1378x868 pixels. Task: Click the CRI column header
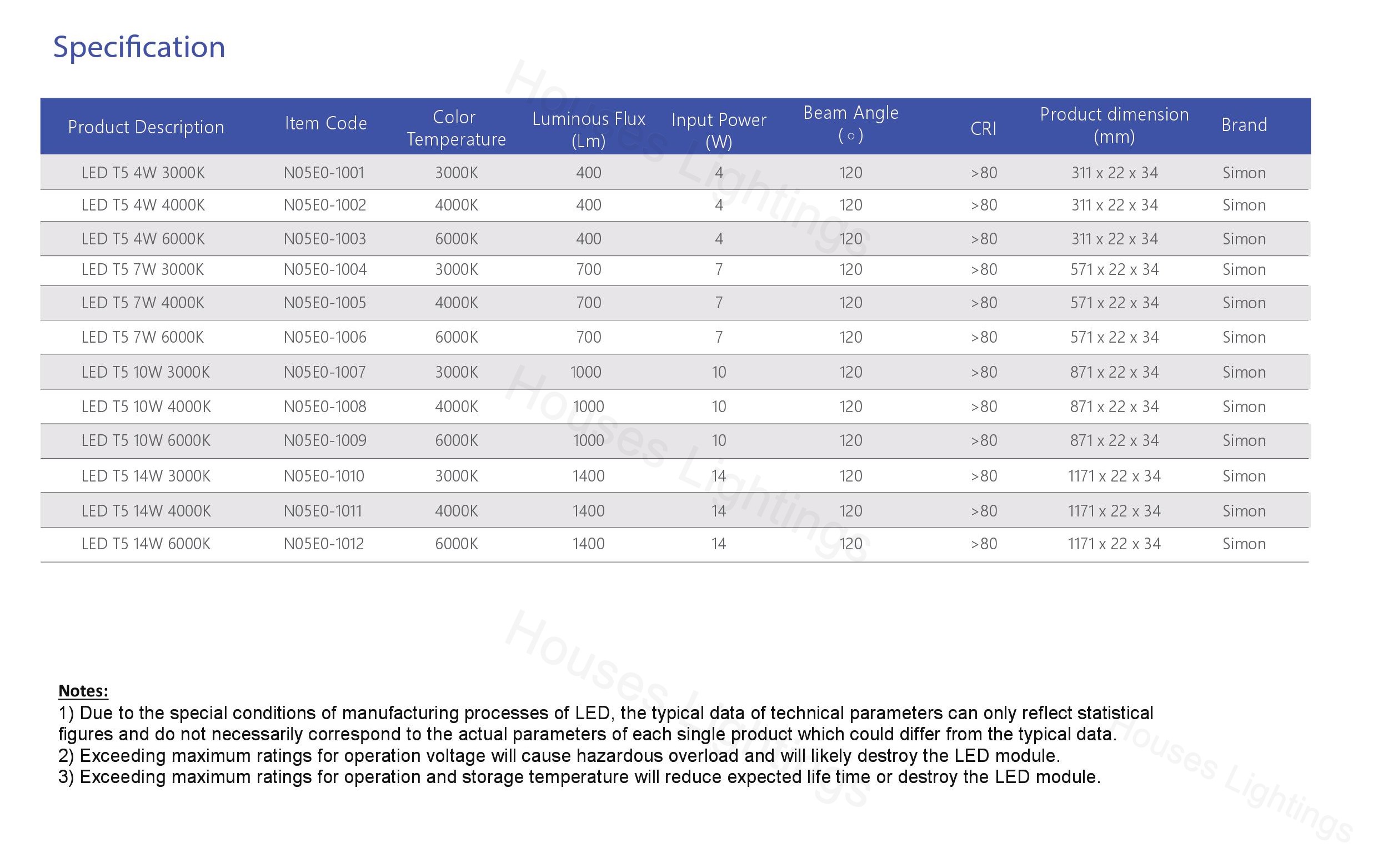[984, 129]
